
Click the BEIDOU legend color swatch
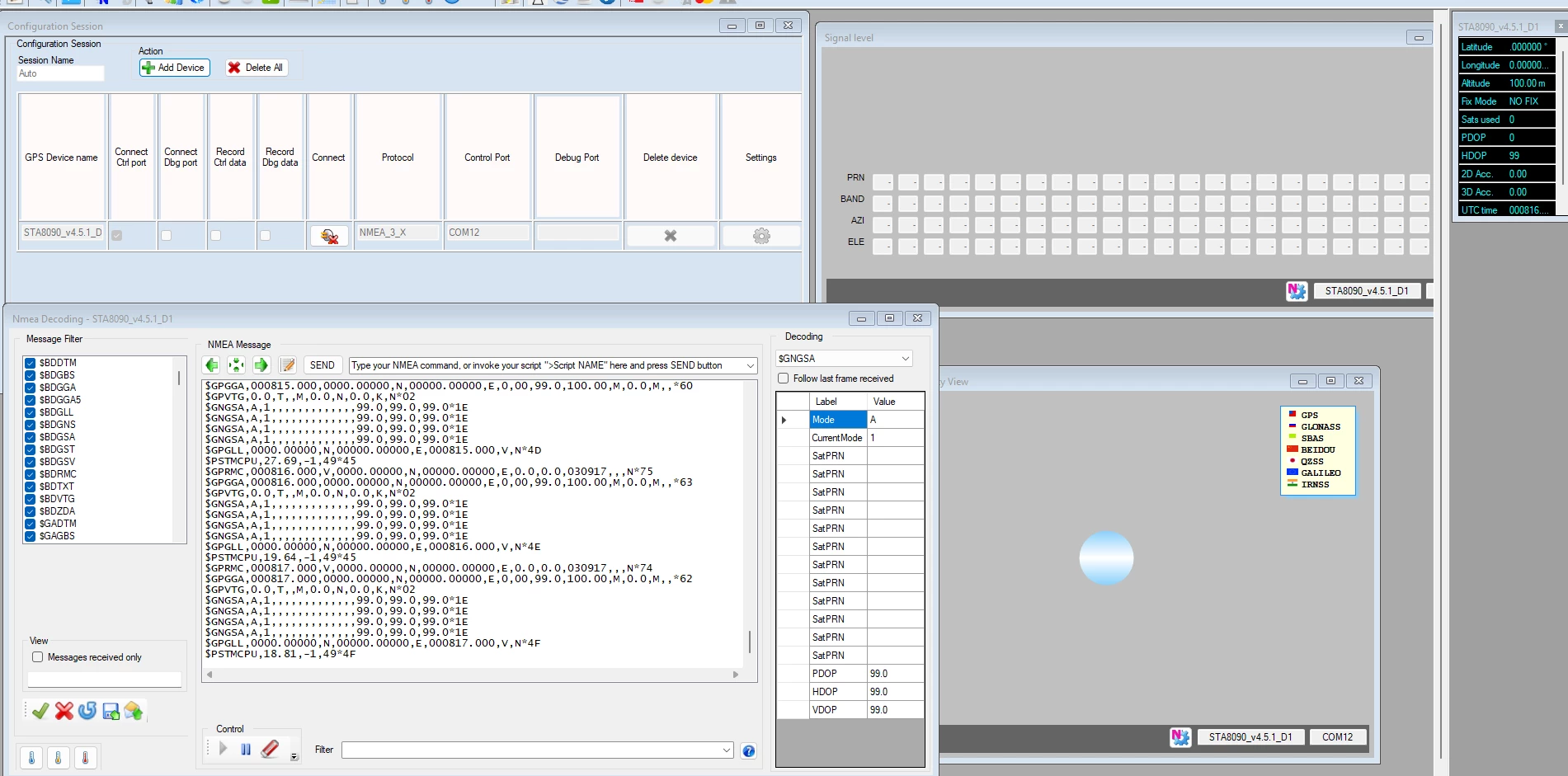point(1293,449)
